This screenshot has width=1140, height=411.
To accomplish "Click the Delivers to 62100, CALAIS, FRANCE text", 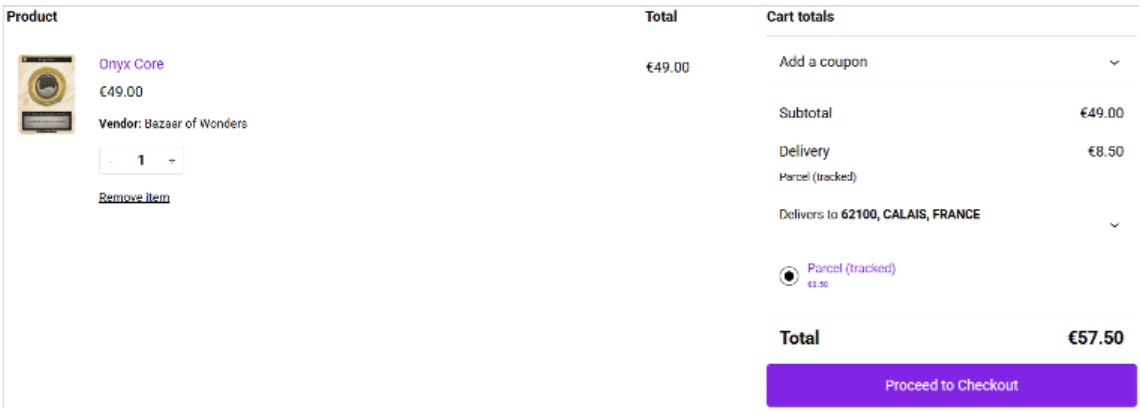I will pos(880,215).
